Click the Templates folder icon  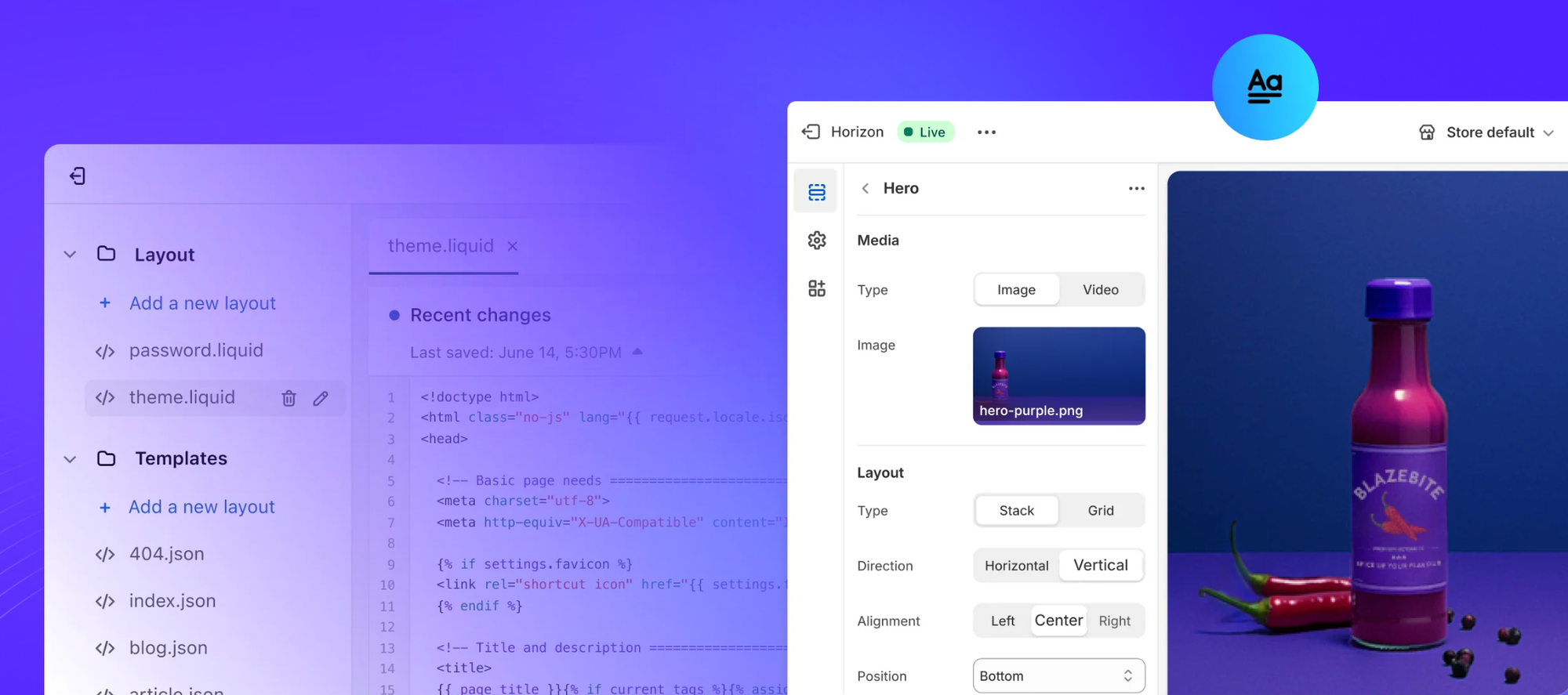(106, 458)
